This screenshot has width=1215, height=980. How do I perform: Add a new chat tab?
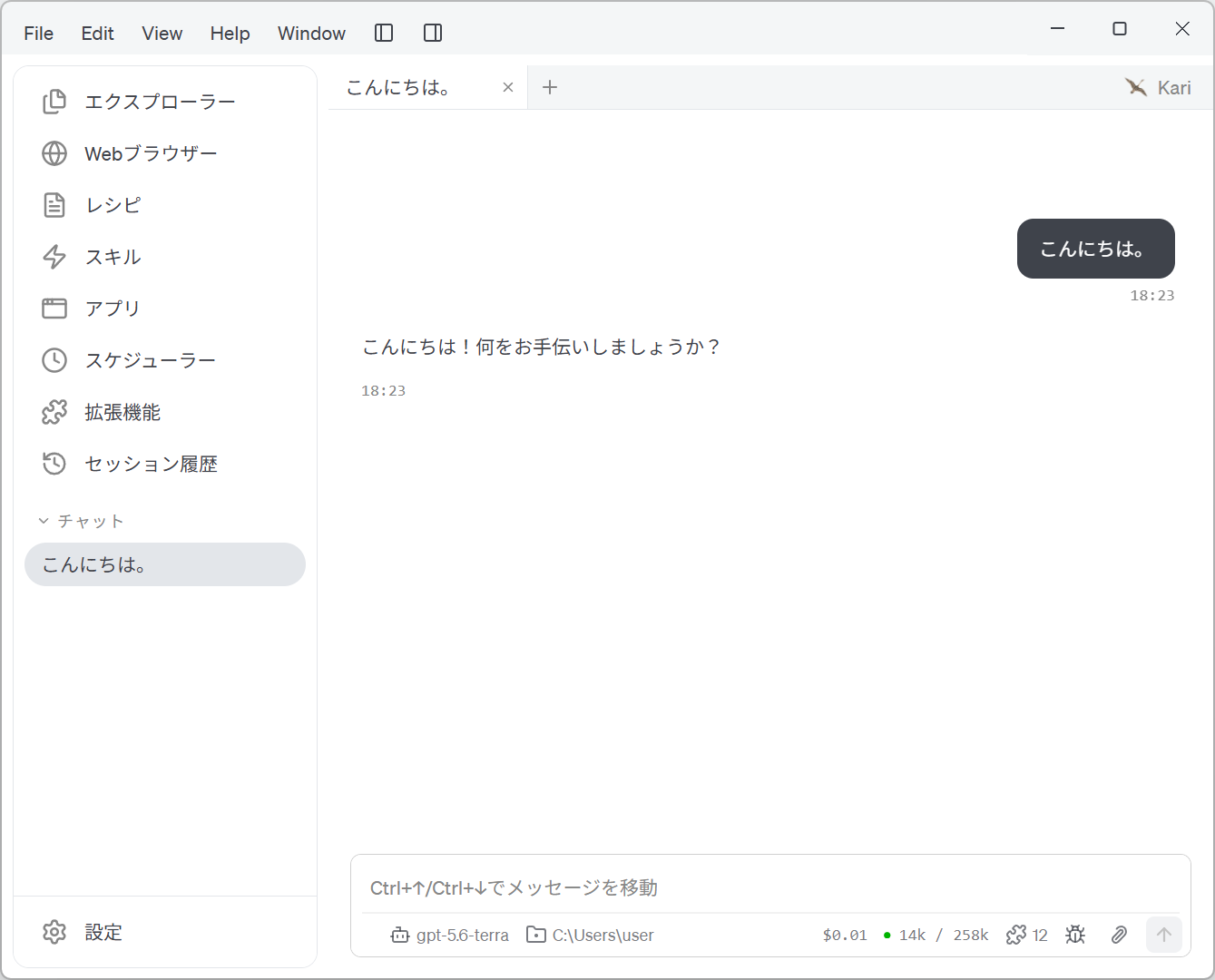(550, 87)
